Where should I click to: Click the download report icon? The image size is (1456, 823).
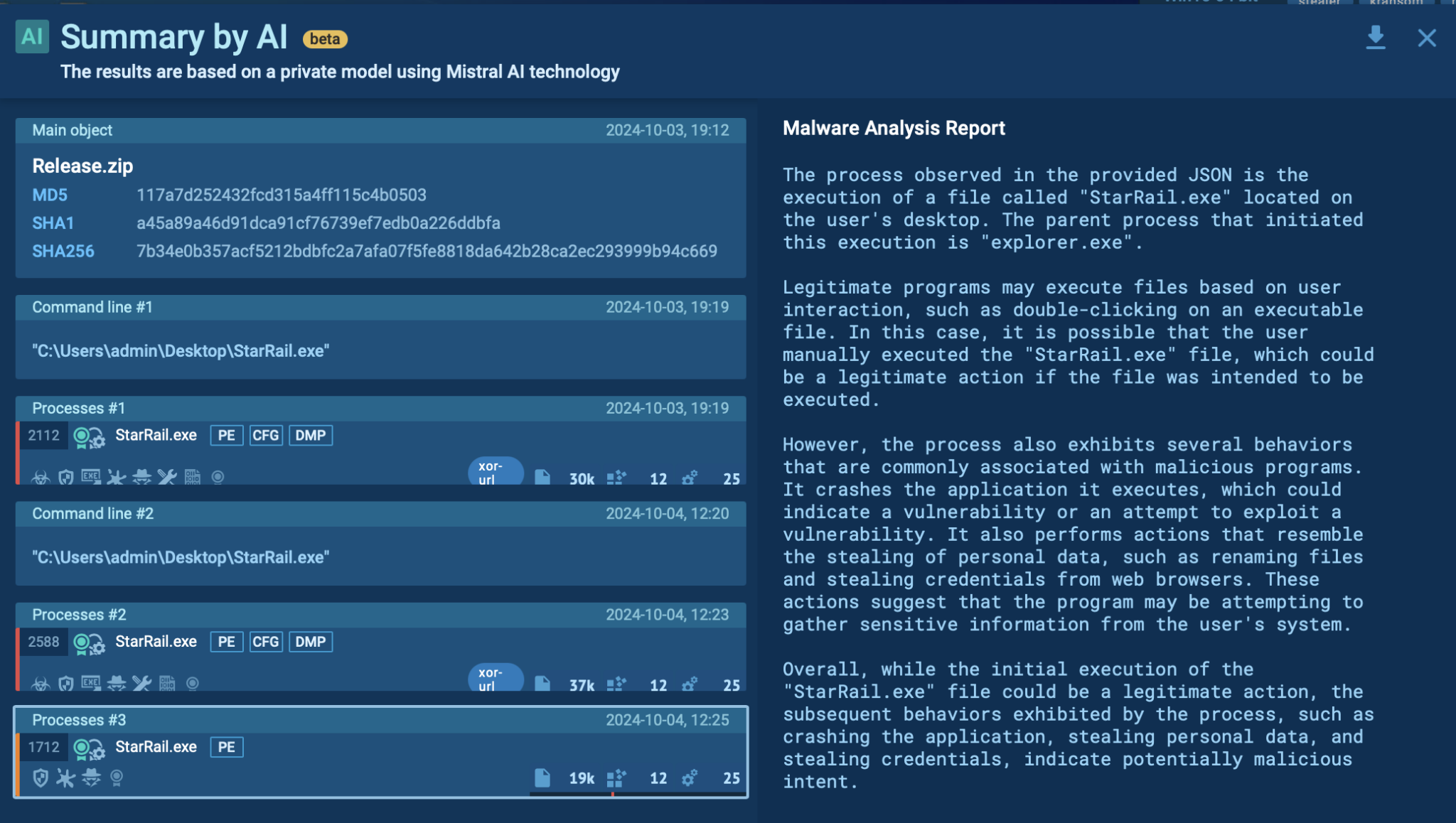point(1376,38)
